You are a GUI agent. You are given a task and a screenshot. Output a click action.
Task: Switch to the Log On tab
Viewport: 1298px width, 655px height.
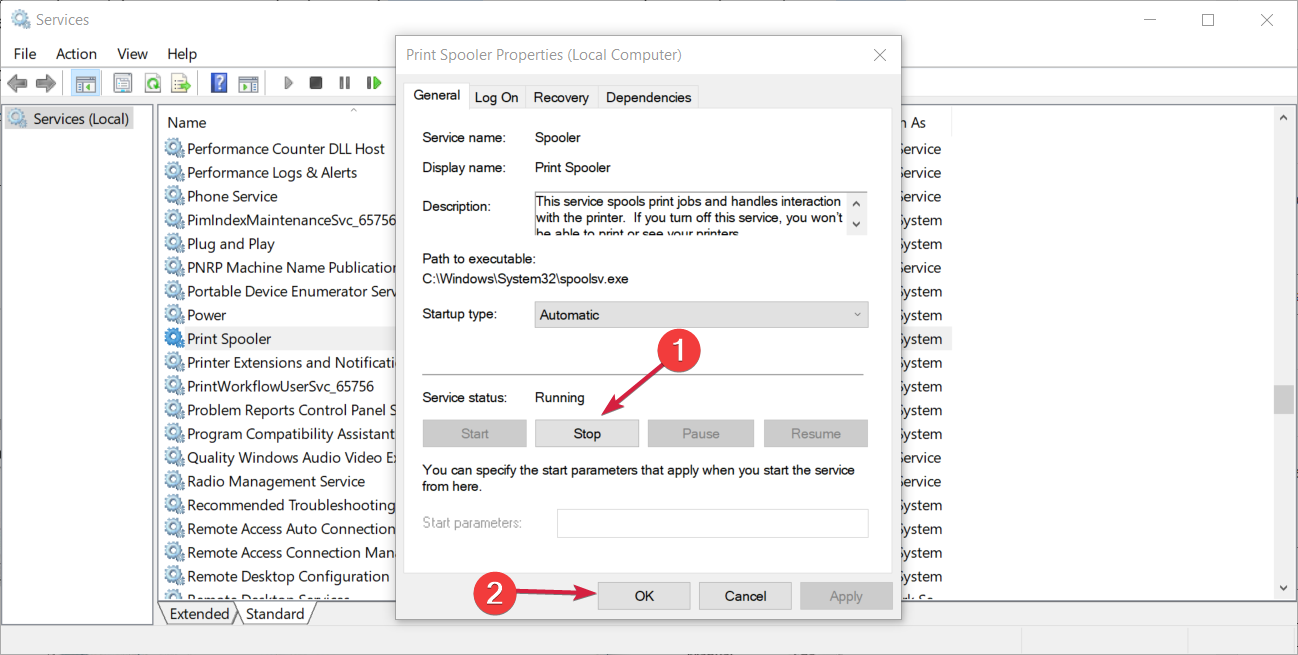(x=497, y=97)
